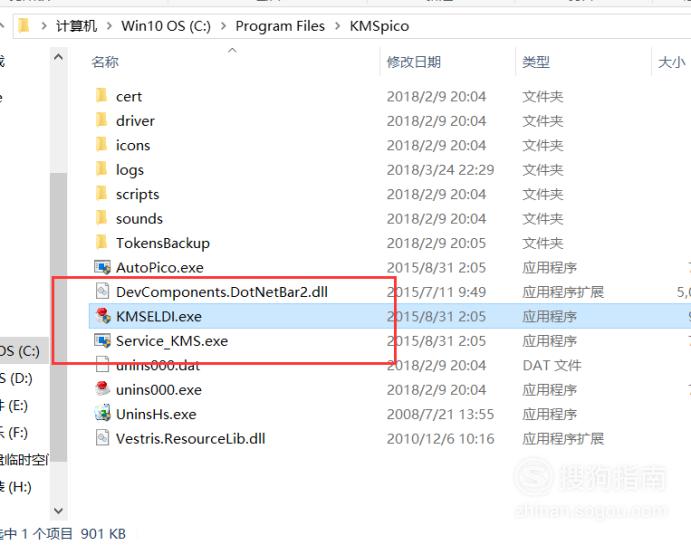This screenshot has width=691, height=545.
Task: Select the file name Vestris.ResourceLib.dll
Action: [x=190, y=438]
